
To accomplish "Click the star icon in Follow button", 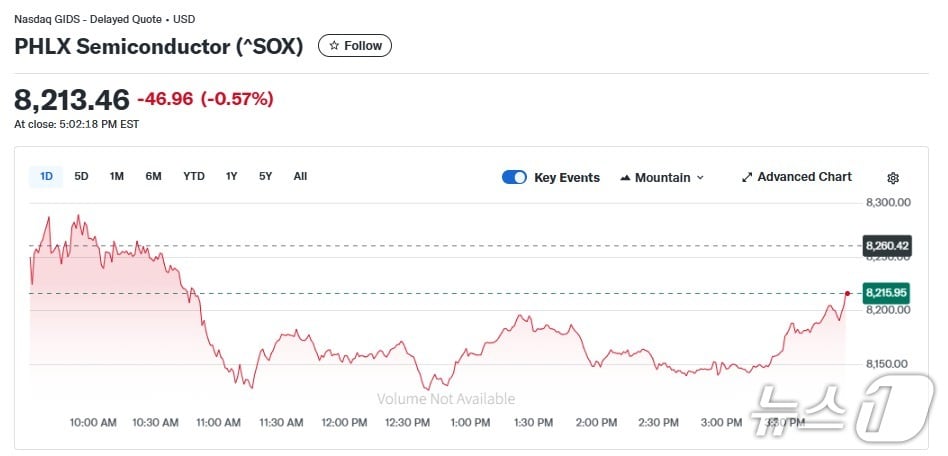I will [x=334, y=46].
